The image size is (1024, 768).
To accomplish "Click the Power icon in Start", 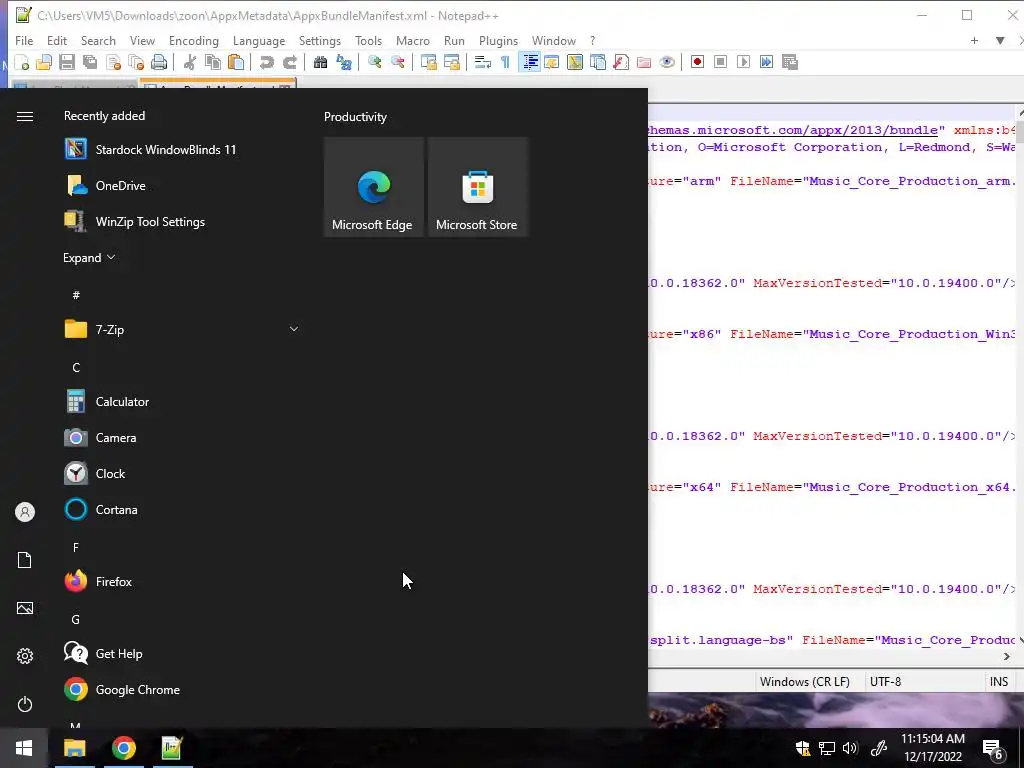I will (x=25, y=704).
